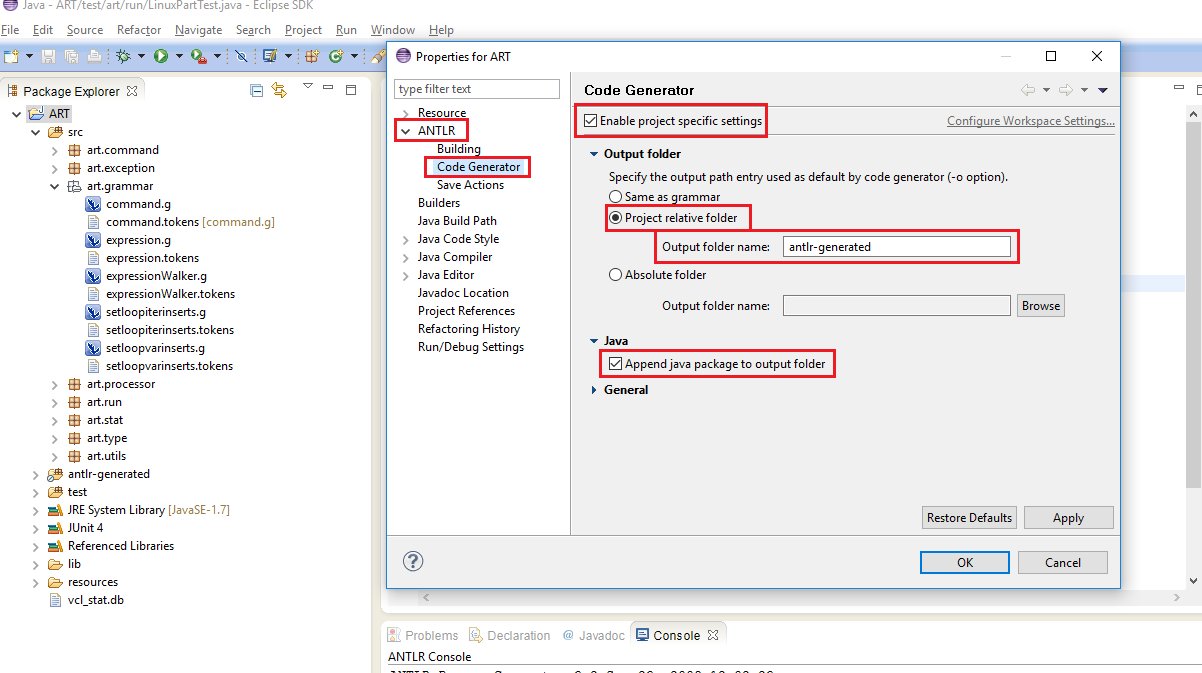Select the Same as grammar radio

coord(616,197)
